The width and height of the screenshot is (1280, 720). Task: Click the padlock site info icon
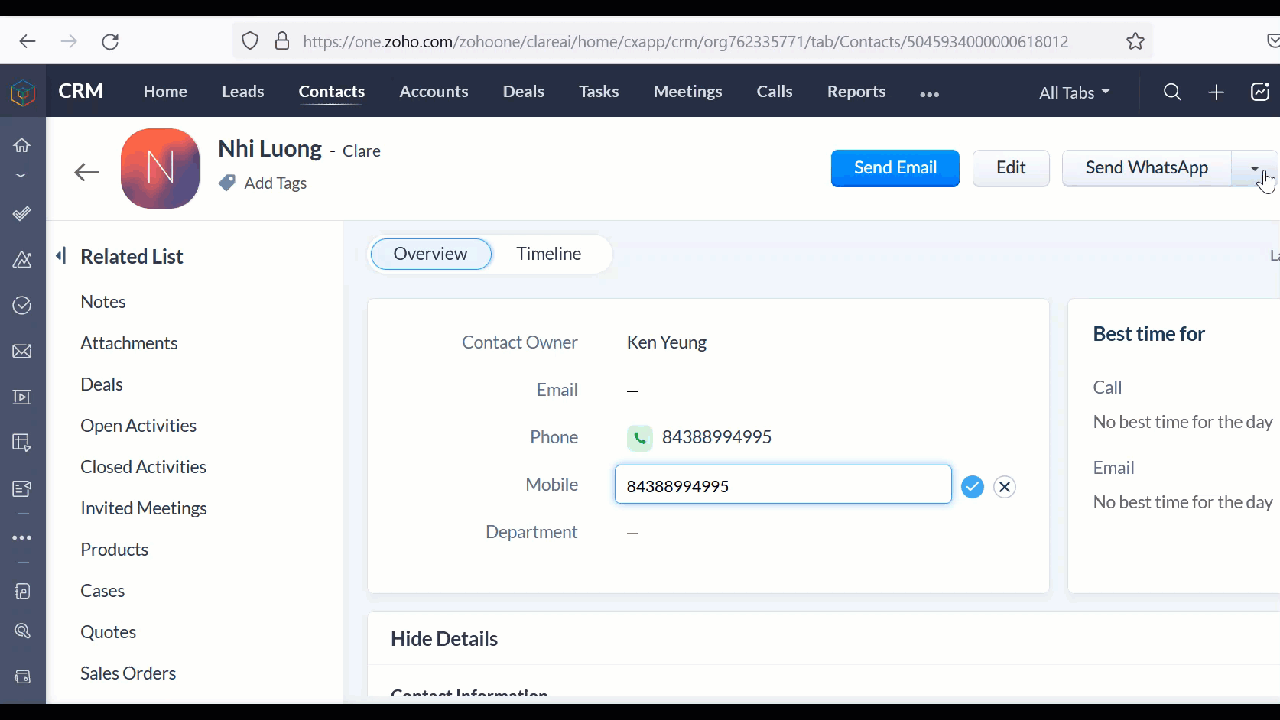click(x=282, y=41)
